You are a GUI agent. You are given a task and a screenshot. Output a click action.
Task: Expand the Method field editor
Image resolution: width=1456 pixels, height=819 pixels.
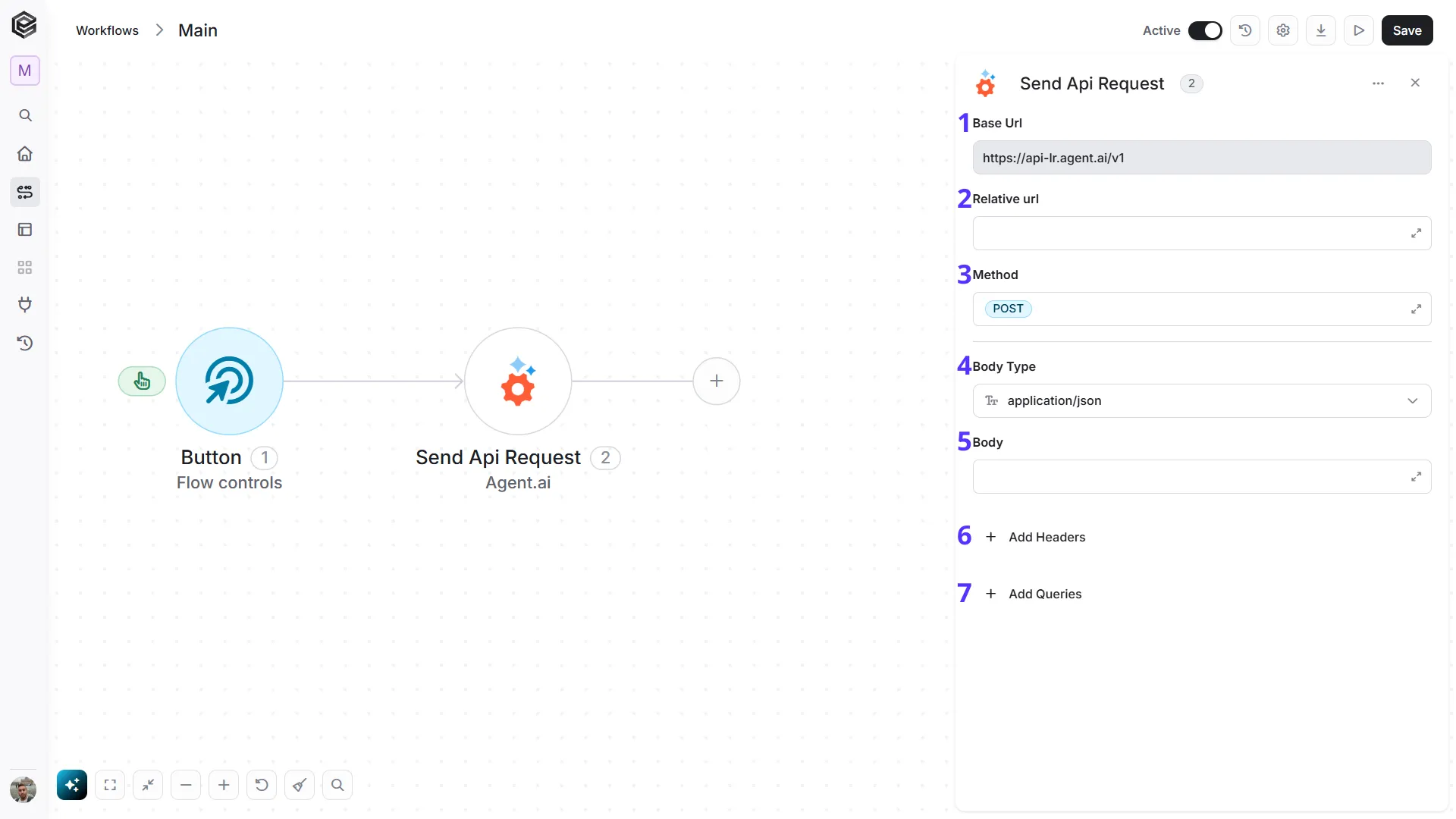click(x=1416, y=309)
